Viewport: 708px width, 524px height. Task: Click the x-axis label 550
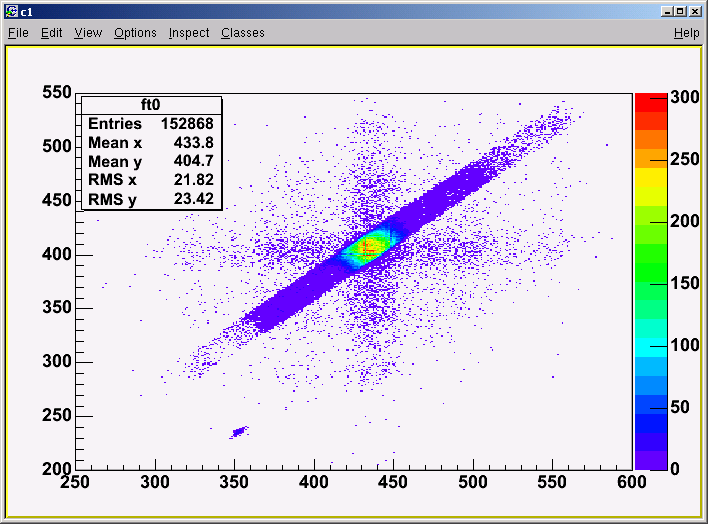552,482
